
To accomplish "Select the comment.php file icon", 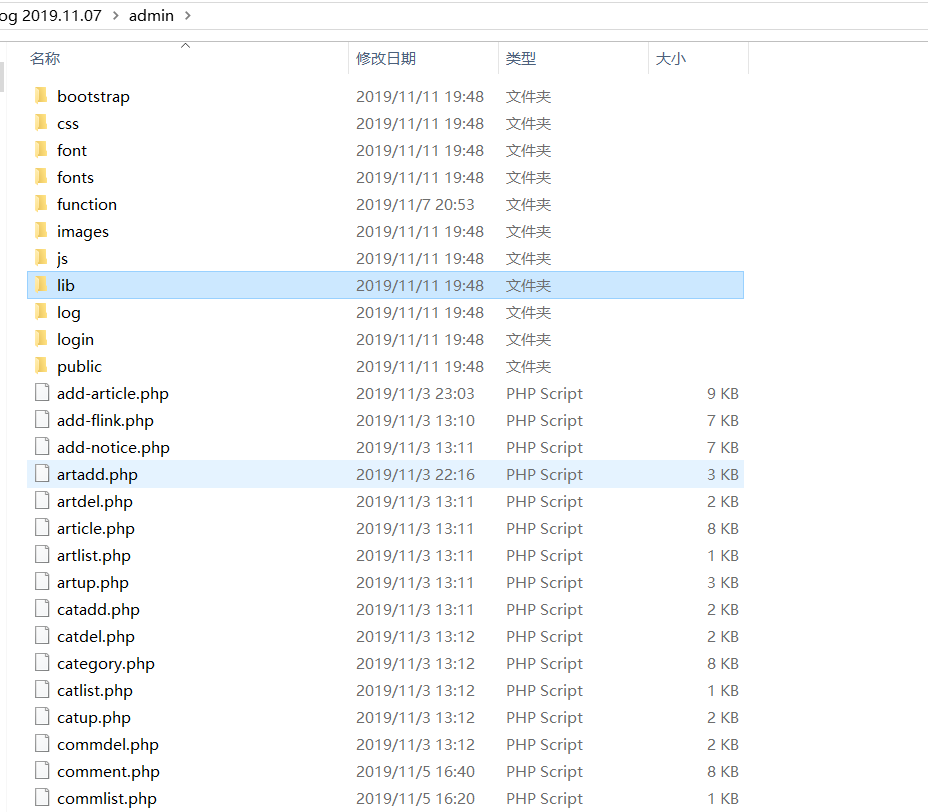I will tap(42, 771).
